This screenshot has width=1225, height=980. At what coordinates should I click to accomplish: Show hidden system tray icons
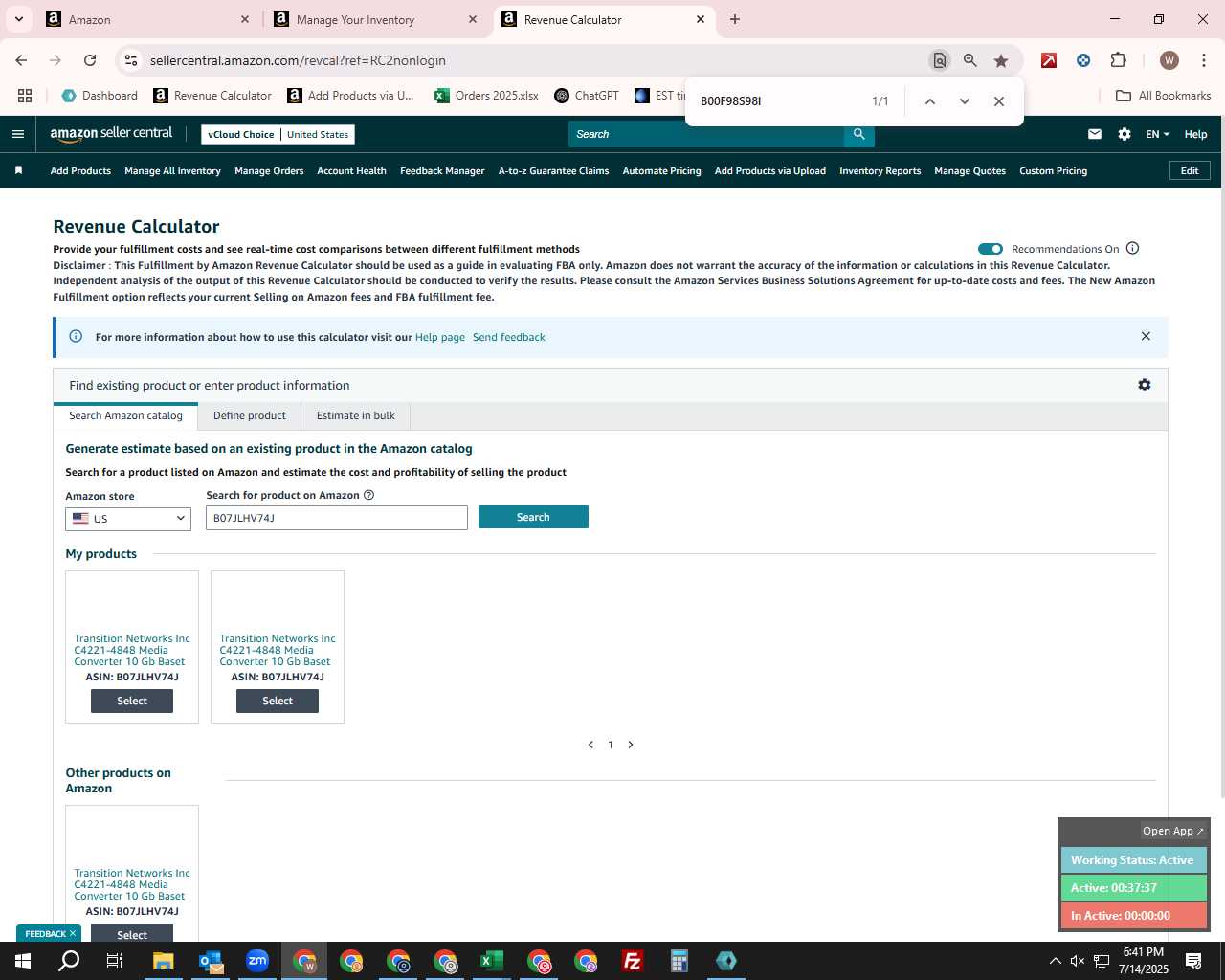click(1055, 961)
